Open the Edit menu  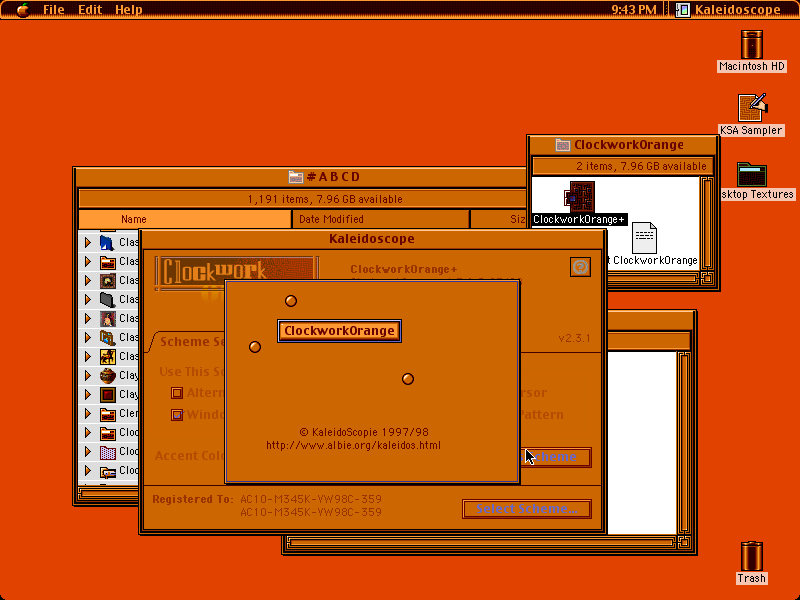point(90,10)
